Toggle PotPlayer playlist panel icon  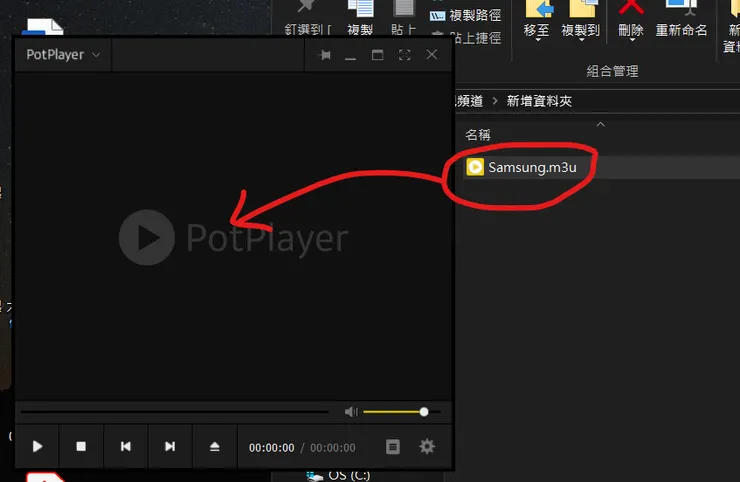point(393,447)
